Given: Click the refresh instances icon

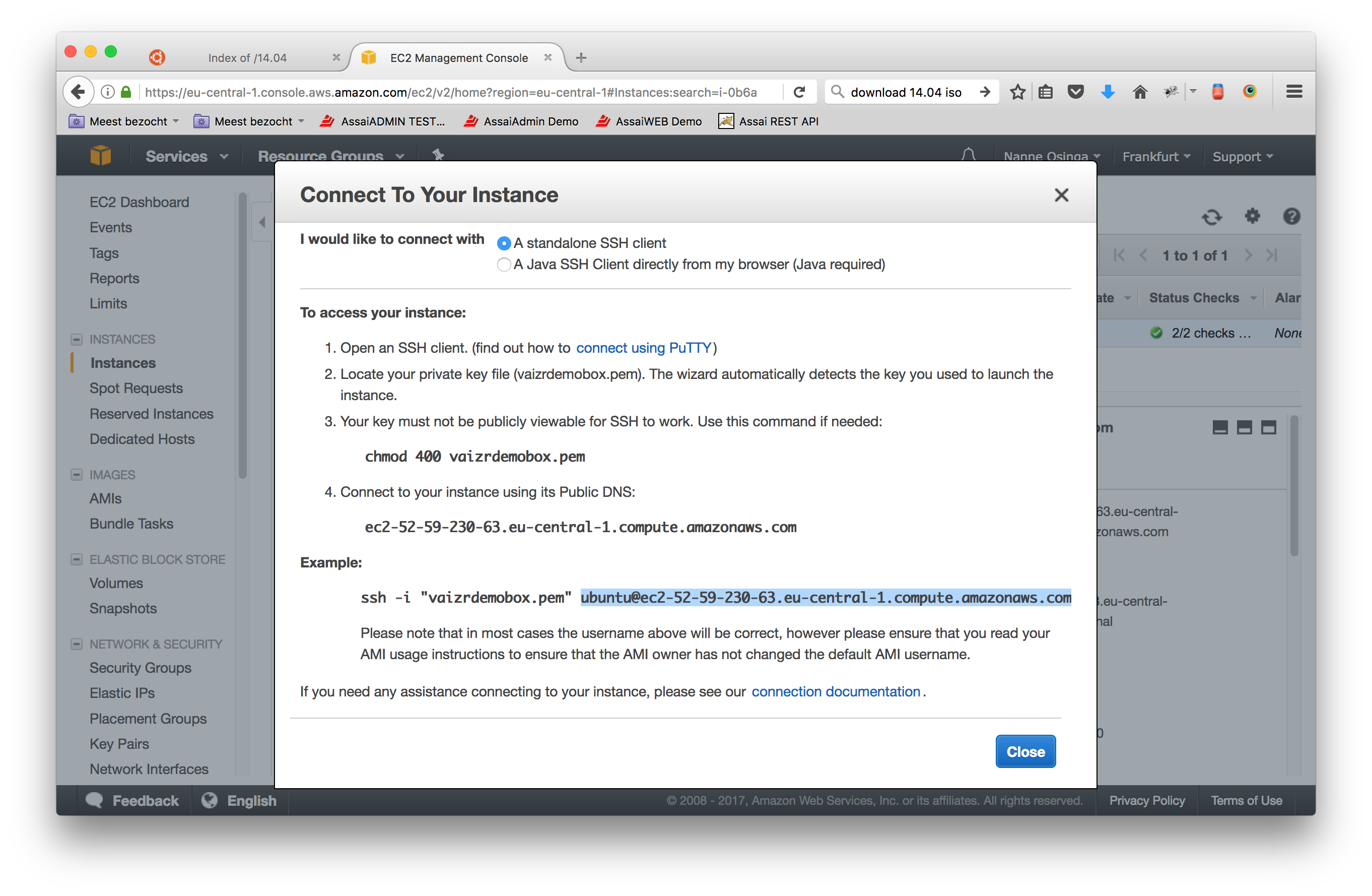Looking at the screenshot, I should click(1212, 217).
